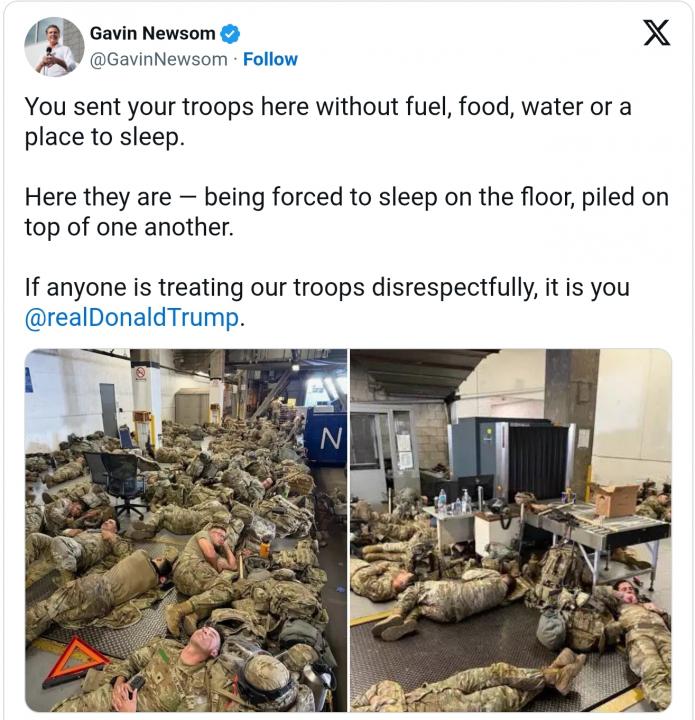View the left photo of sleeping troops

[186, 530]
